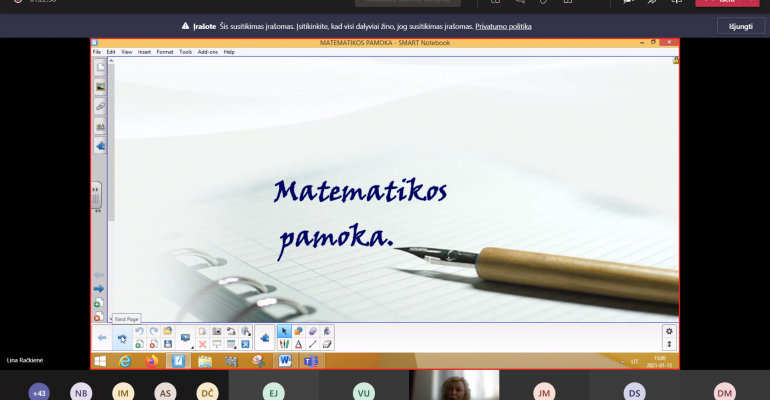Open Snipping Tool from taskbar
This screenshot has width=770, height=400.
pos(258,362)
